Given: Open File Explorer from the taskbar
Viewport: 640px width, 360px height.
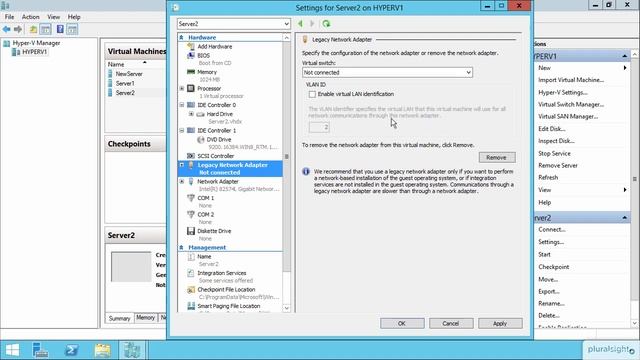Looking at the screenshot, I should [102, 350].
